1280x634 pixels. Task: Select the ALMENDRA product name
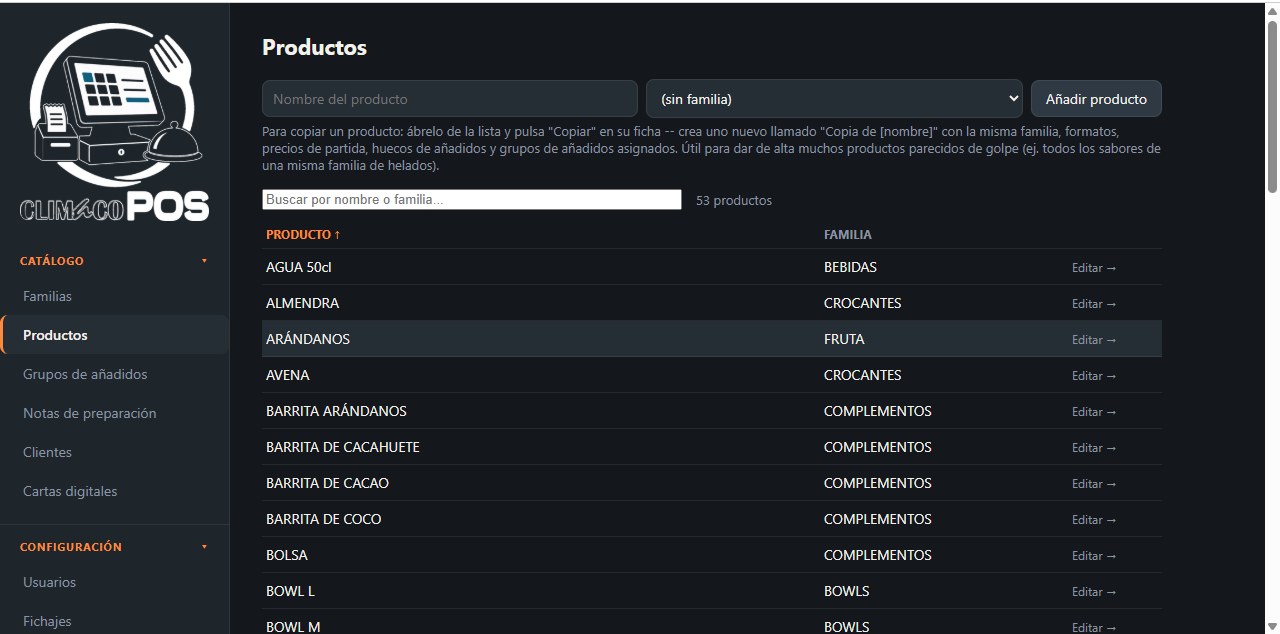click(x=302, y=303)
